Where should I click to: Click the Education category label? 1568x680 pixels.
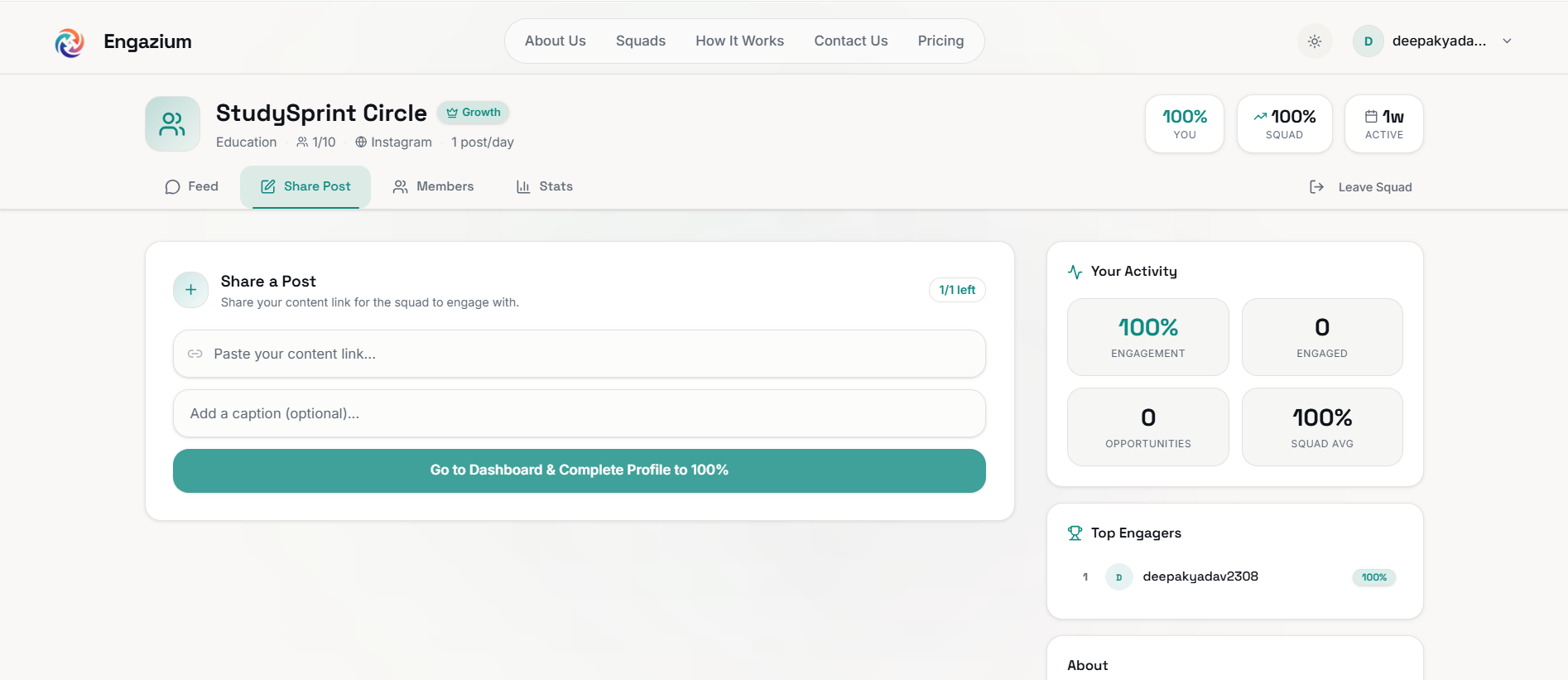(247, 142)
